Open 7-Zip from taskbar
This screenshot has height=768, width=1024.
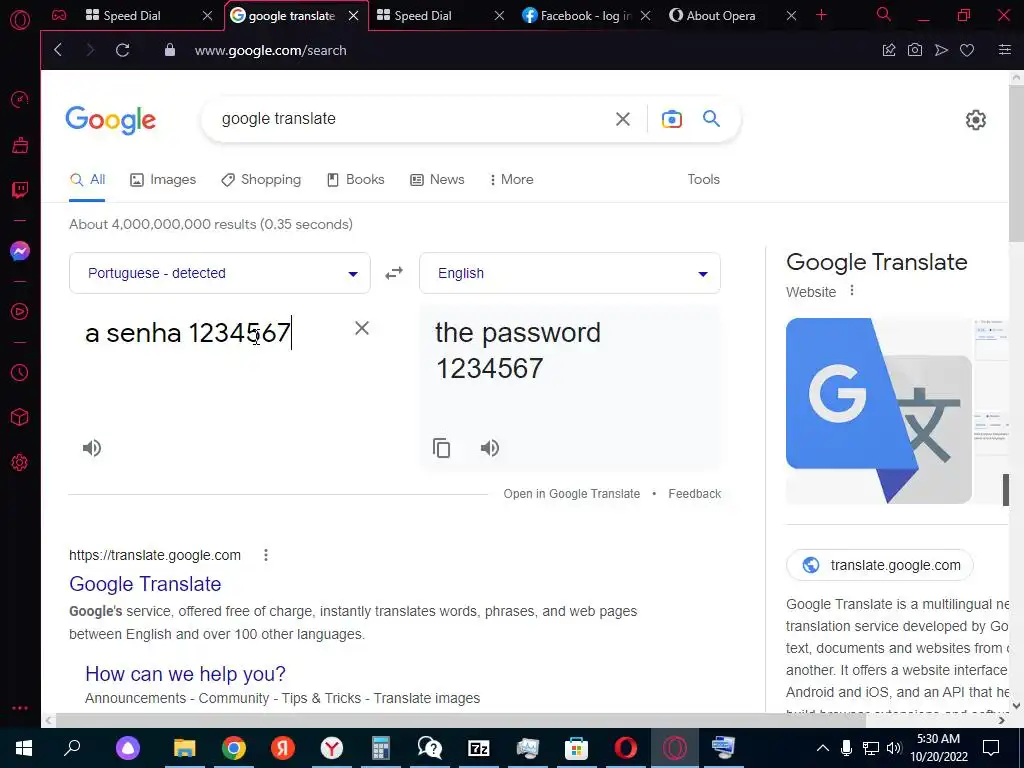point(479,748)
